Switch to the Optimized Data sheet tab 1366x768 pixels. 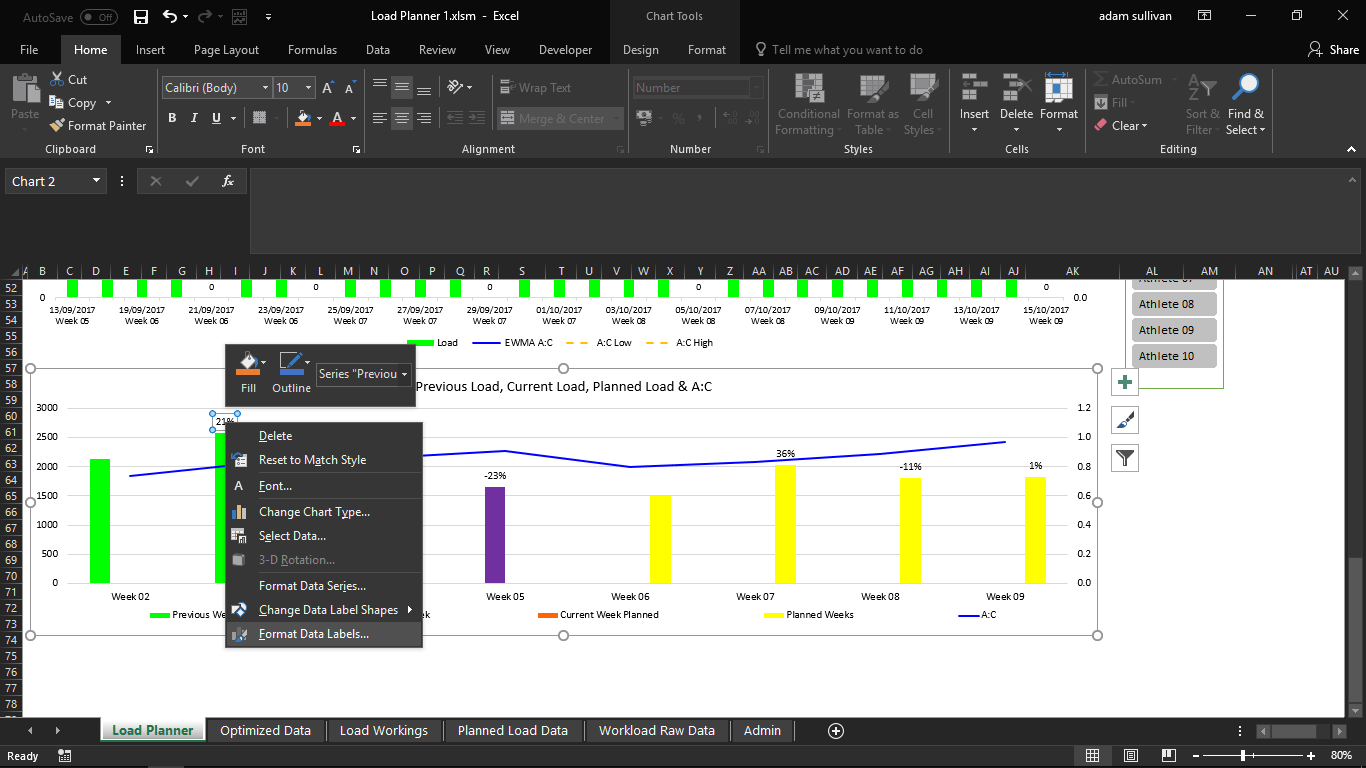click(265, 731)
